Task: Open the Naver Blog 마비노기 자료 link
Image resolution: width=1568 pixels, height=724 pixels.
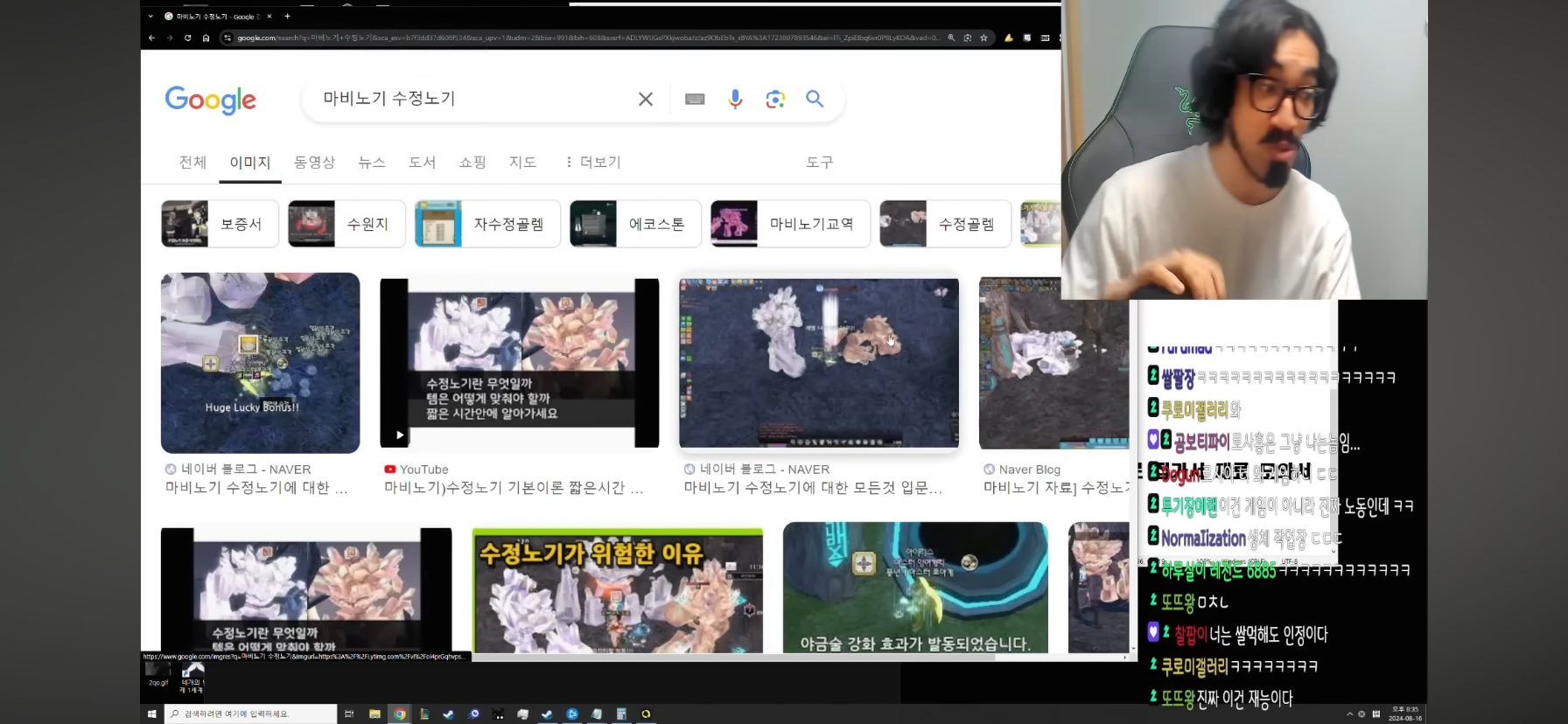Action: point(1056,488)
